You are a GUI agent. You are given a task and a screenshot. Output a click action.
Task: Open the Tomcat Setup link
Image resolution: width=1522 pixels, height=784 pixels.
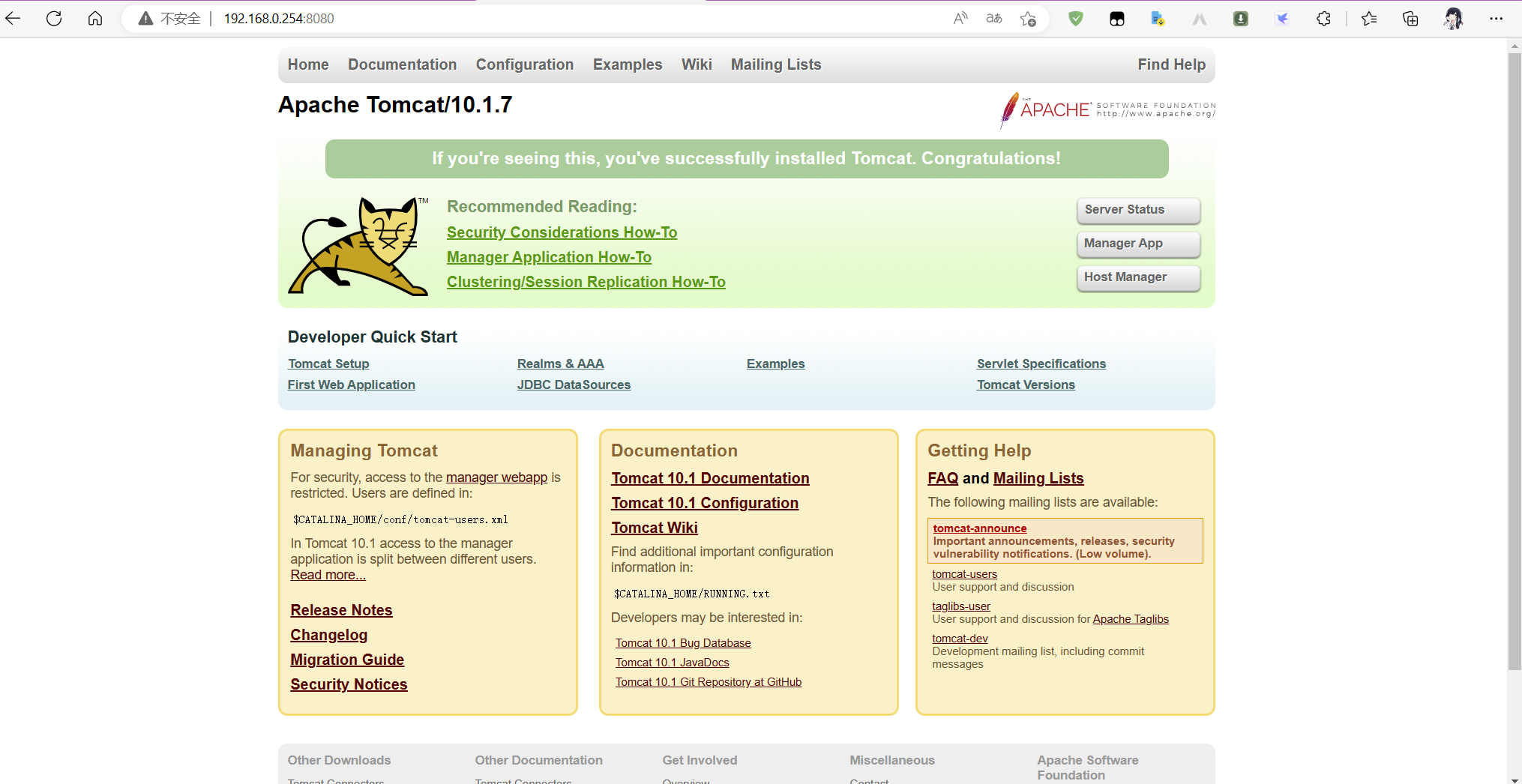pyautogui.click(x=328, y=364)
